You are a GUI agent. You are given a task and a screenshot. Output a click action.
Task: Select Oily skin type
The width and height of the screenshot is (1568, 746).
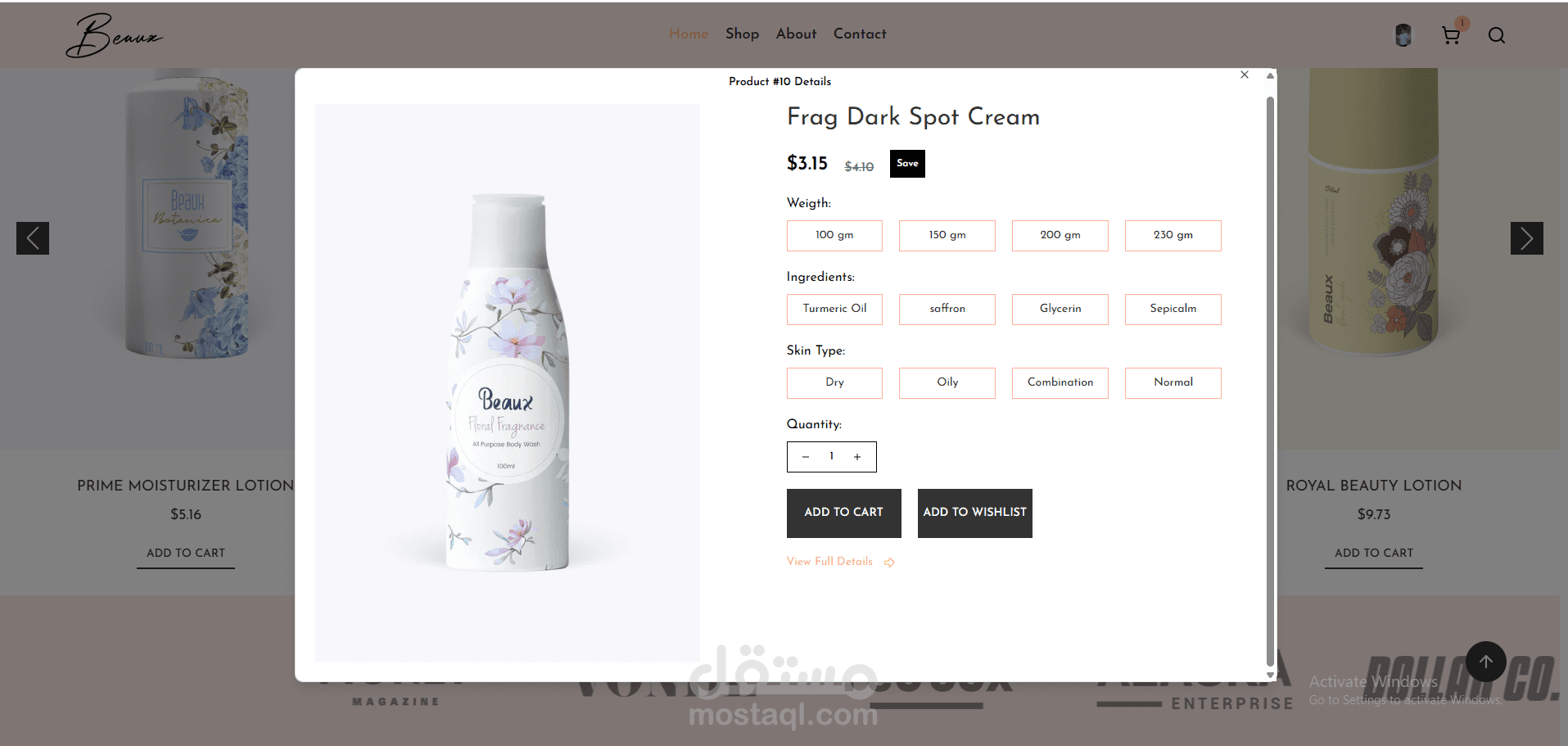tap(947, 382)
